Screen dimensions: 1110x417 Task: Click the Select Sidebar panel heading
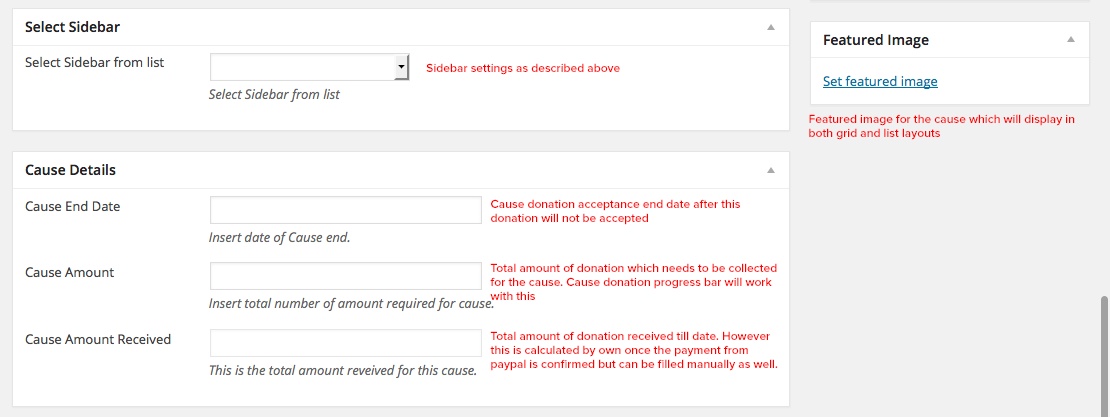click(x=72, y=28)
